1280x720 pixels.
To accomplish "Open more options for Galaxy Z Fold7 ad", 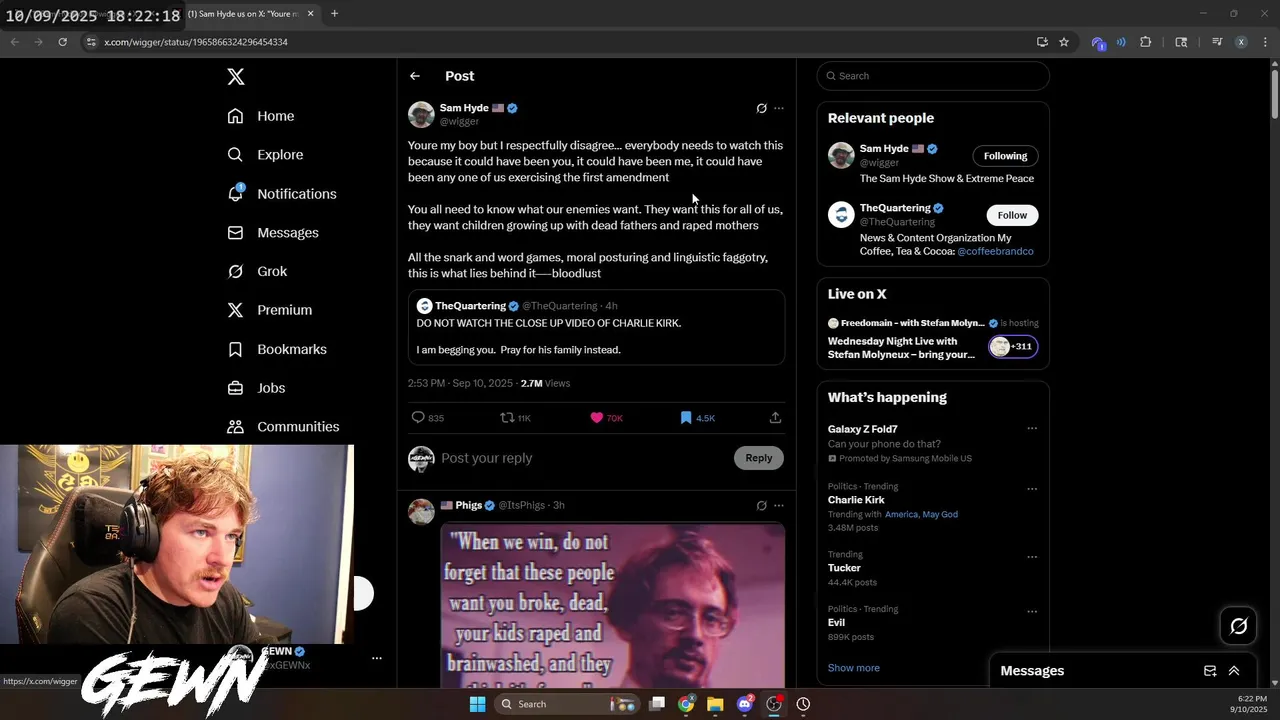I will pyautogui.click(x=1032, y=429).
